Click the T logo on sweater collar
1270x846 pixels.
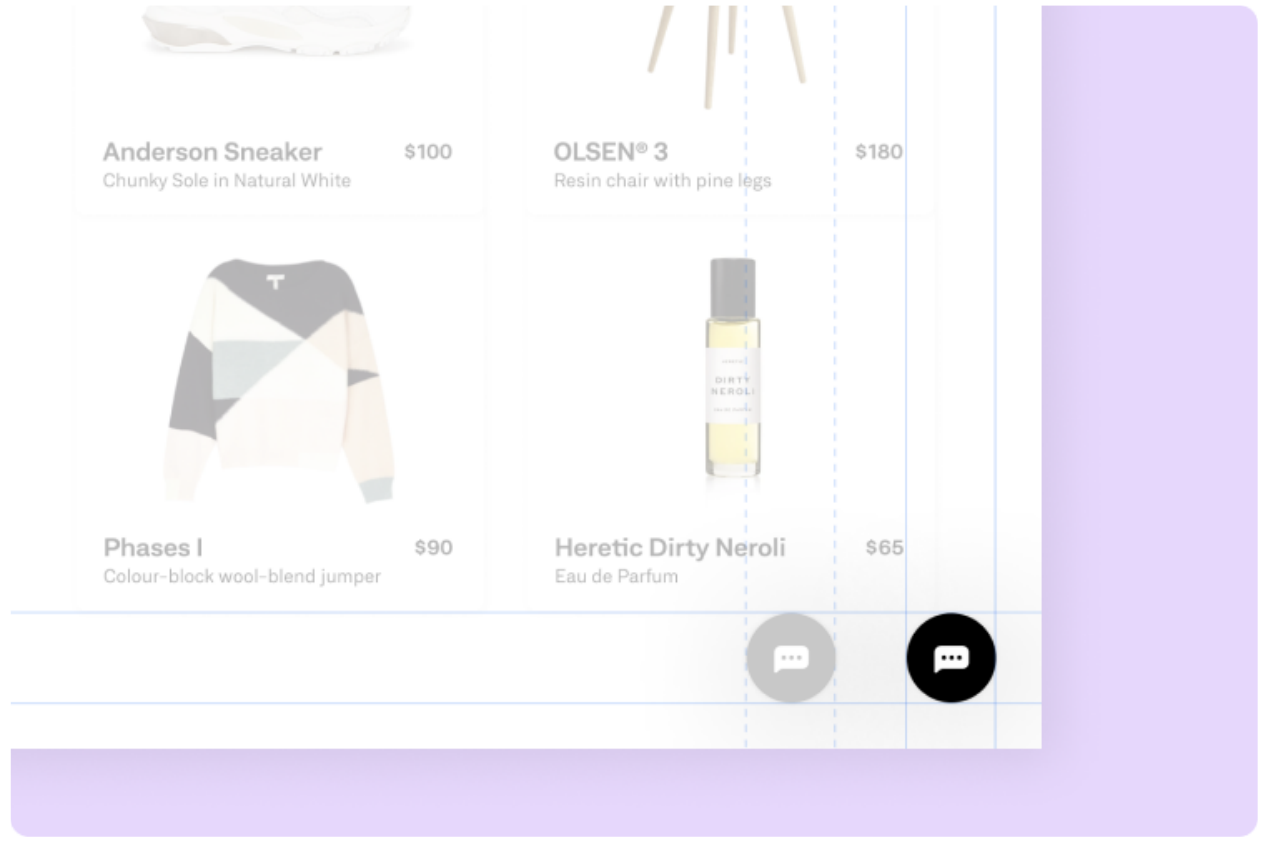pos(277,282)
